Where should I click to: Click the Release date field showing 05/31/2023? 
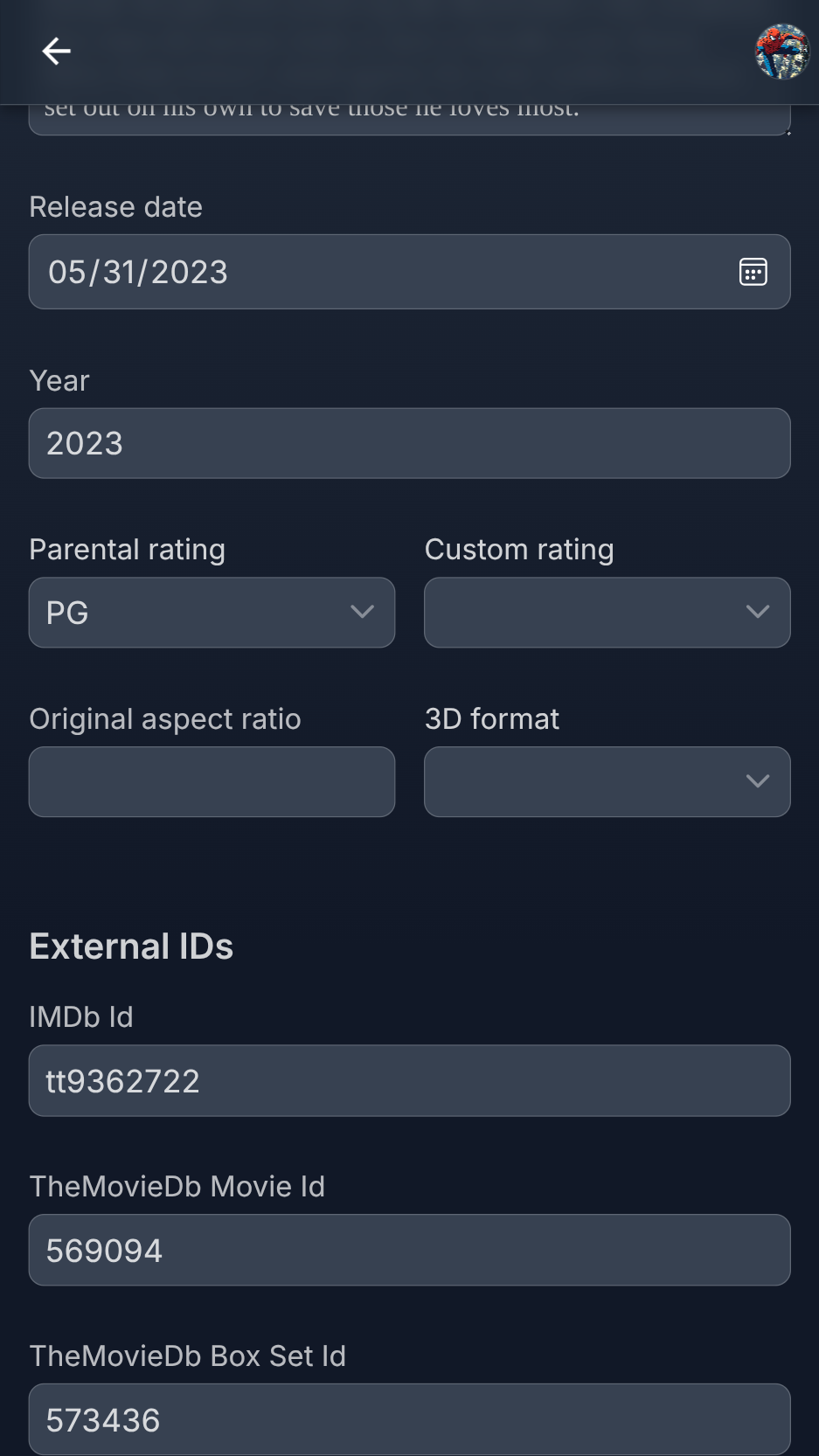click(x=376, y=273)
